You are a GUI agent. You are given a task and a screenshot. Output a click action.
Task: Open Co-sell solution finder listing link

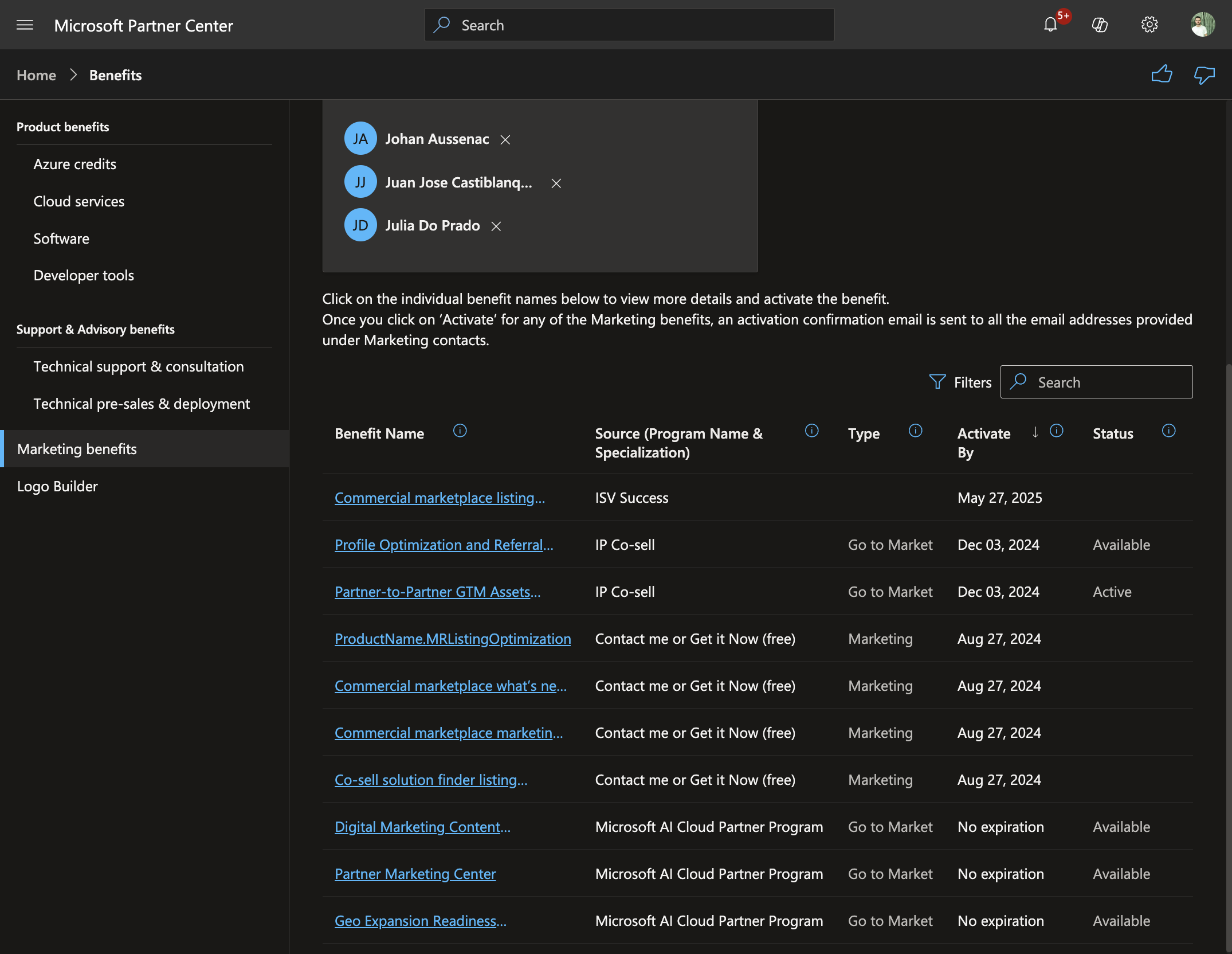(x=431, y=780)
